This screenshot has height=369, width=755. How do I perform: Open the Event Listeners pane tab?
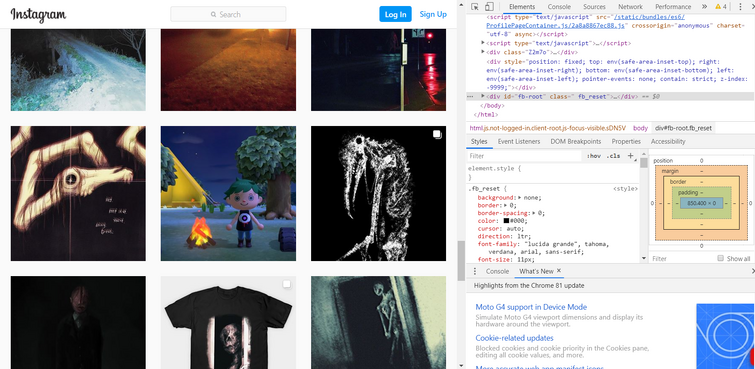click(519, 141)
